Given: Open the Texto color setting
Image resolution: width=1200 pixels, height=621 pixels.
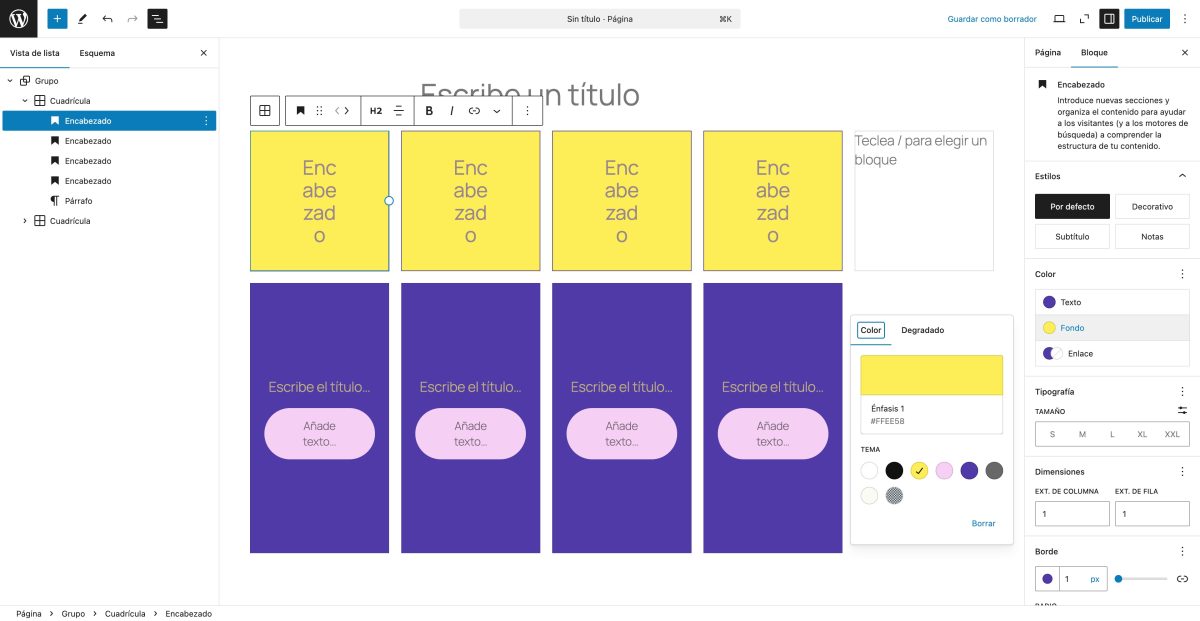Looking at the screenshot, I should tap(1112, 302).
